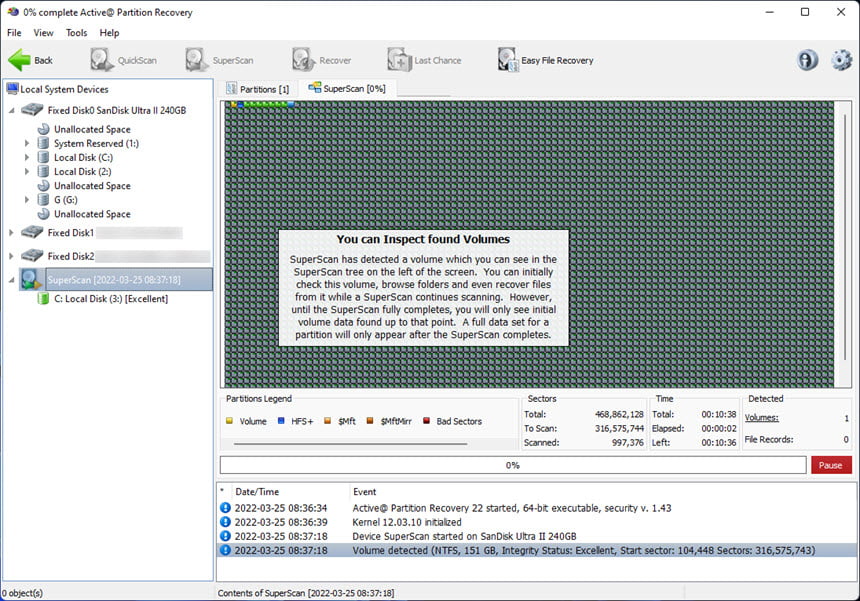Select Fixed Disk2 in the device tree

point(71,256)
